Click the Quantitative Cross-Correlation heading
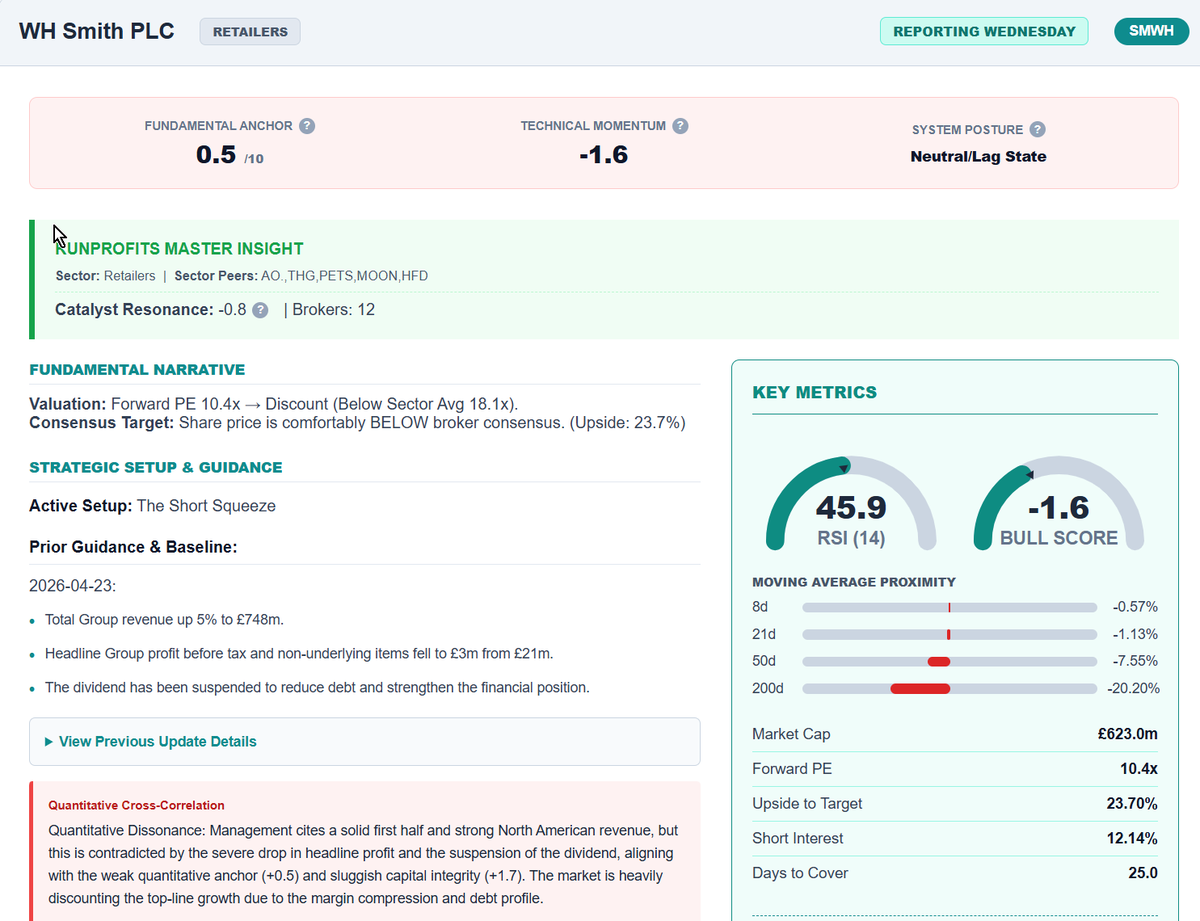The image size is (1200, 921). [x=136, y=805]
